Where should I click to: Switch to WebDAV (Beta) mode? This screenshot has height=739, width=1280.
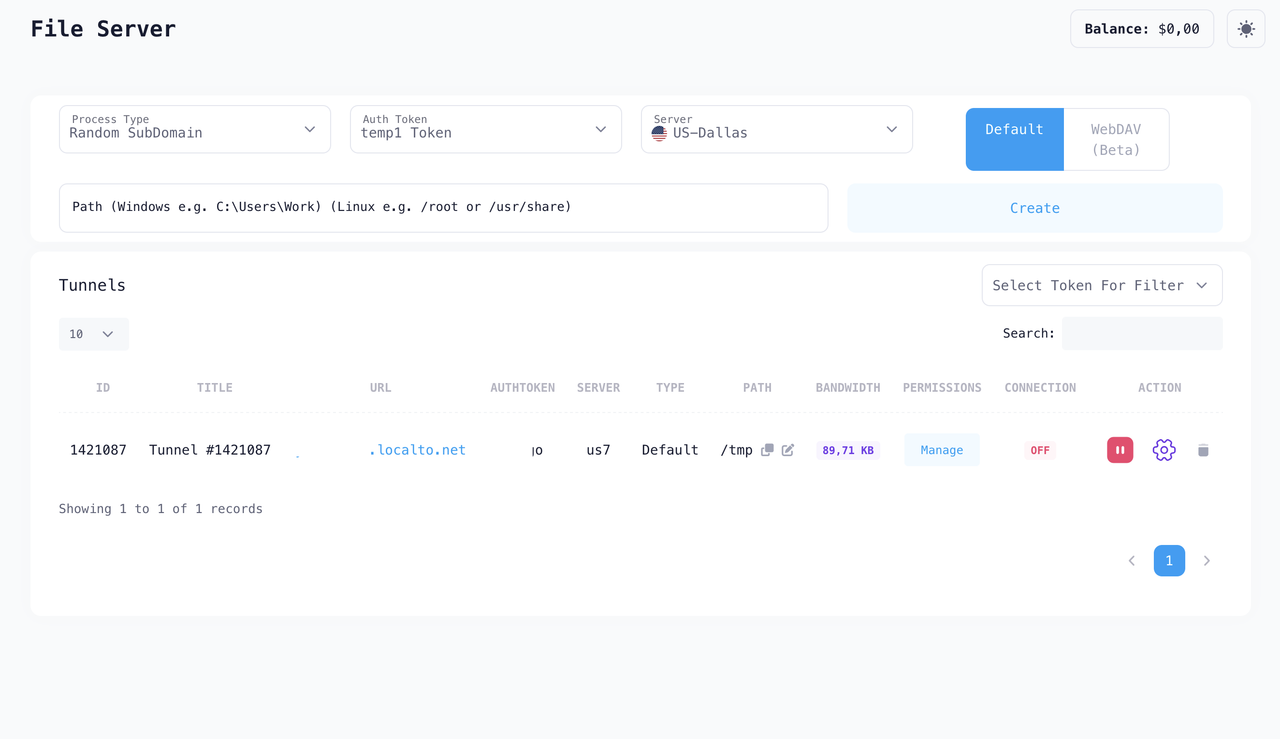(x=1116, y=139)
